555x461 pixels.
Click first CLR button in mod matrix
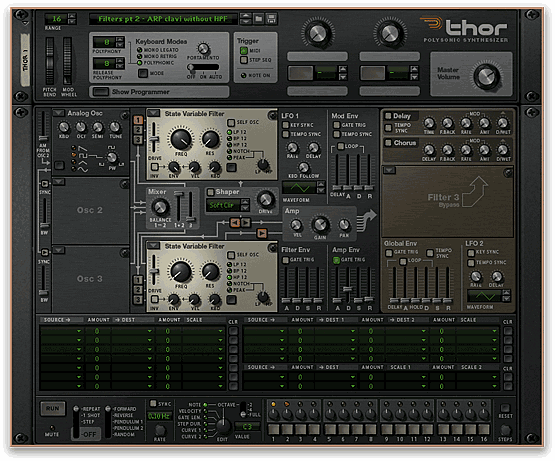[233, 331]
